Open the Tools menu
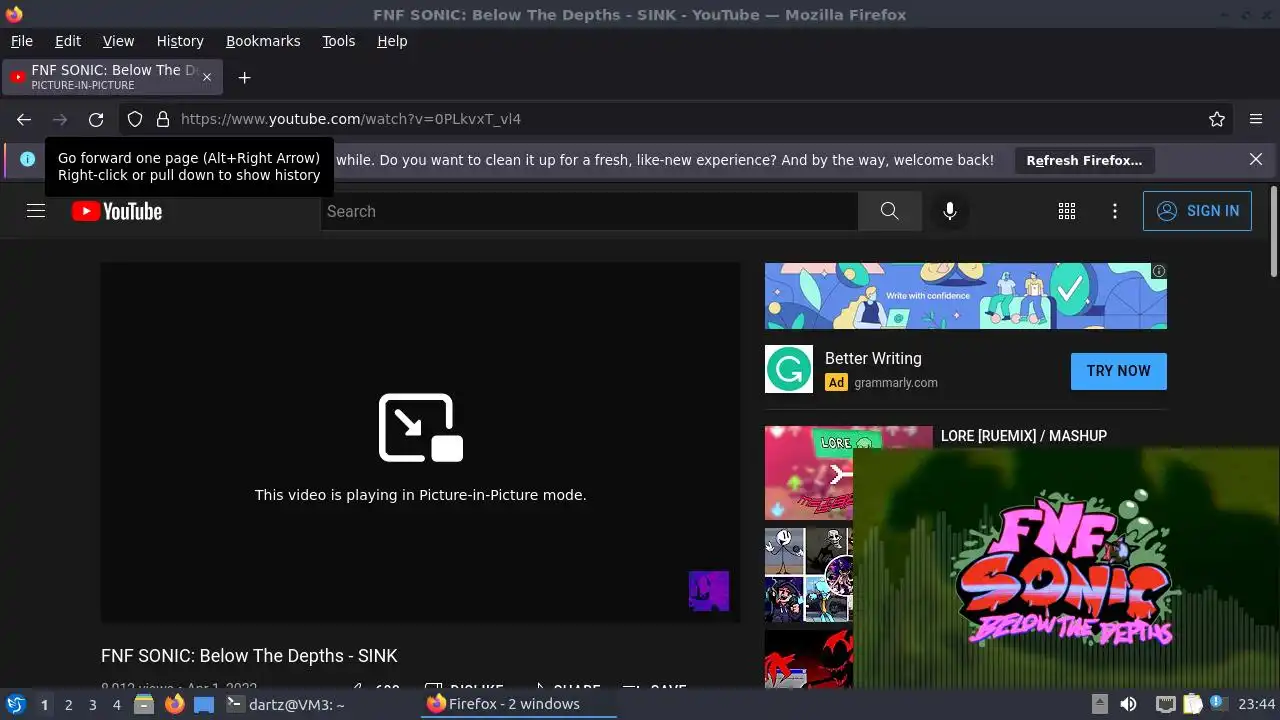This screenshot has height=720, width=1280. click(x=339, y=41)
